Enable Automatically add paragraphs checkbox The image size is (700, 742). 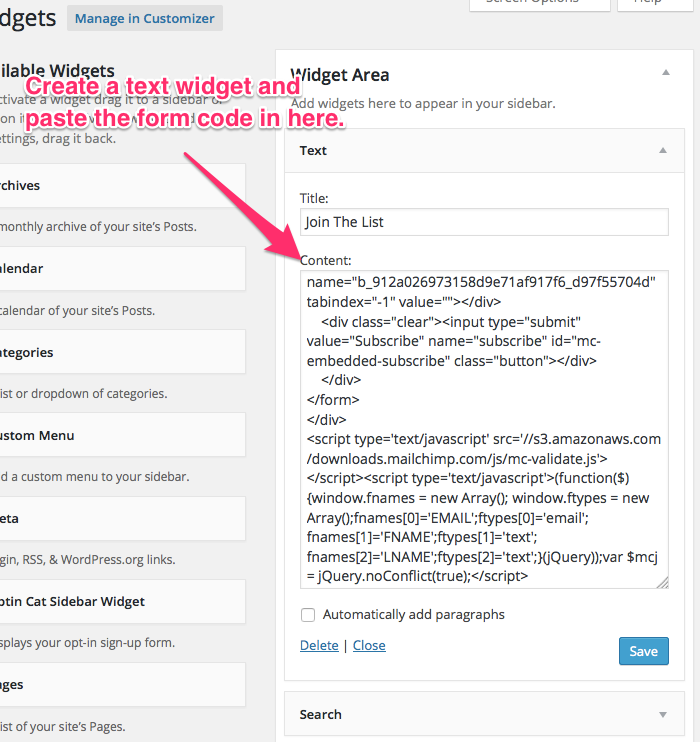308,615
